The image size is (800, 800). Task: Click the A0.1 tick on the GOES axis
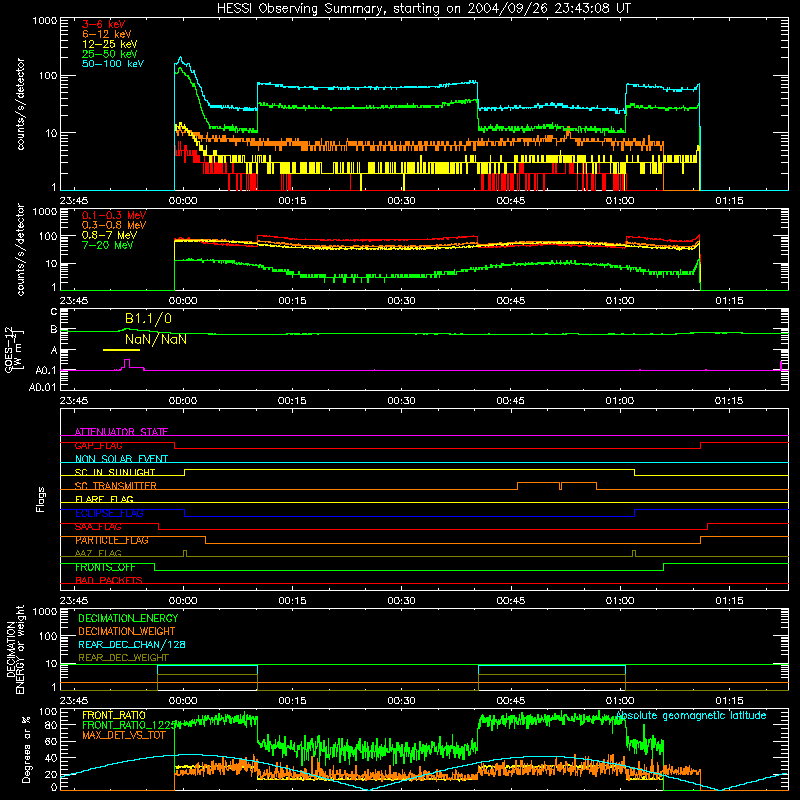click(45, 370)
